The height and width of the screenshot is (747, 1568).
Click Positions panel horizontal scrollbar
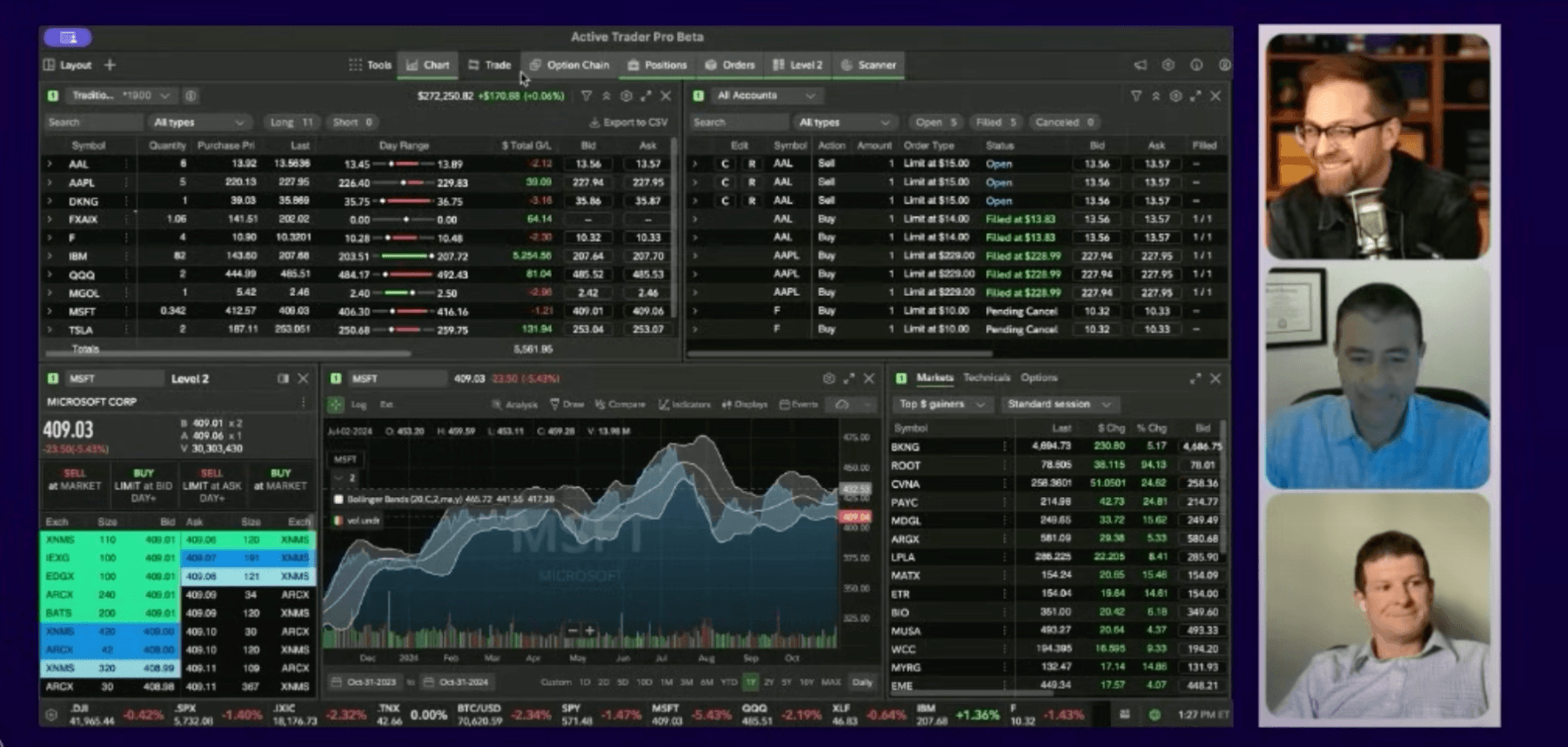227,353
